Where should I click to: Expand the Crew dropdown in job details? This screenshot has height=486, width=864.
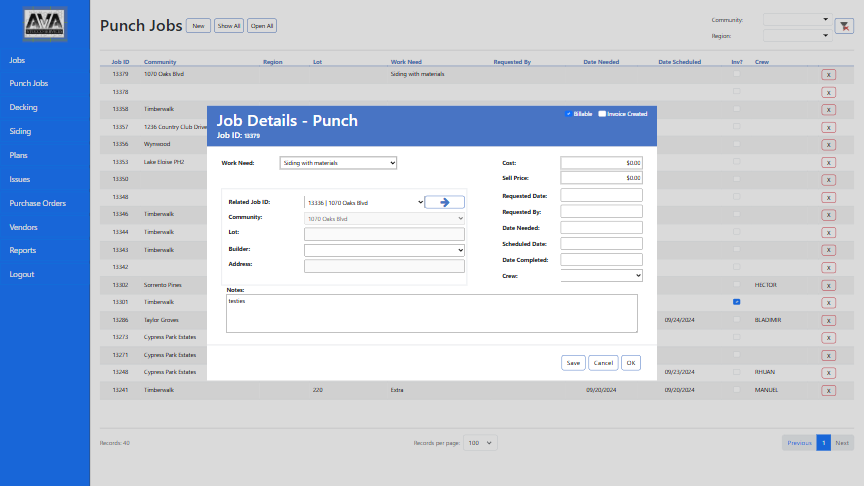click(x=601, y=275)
